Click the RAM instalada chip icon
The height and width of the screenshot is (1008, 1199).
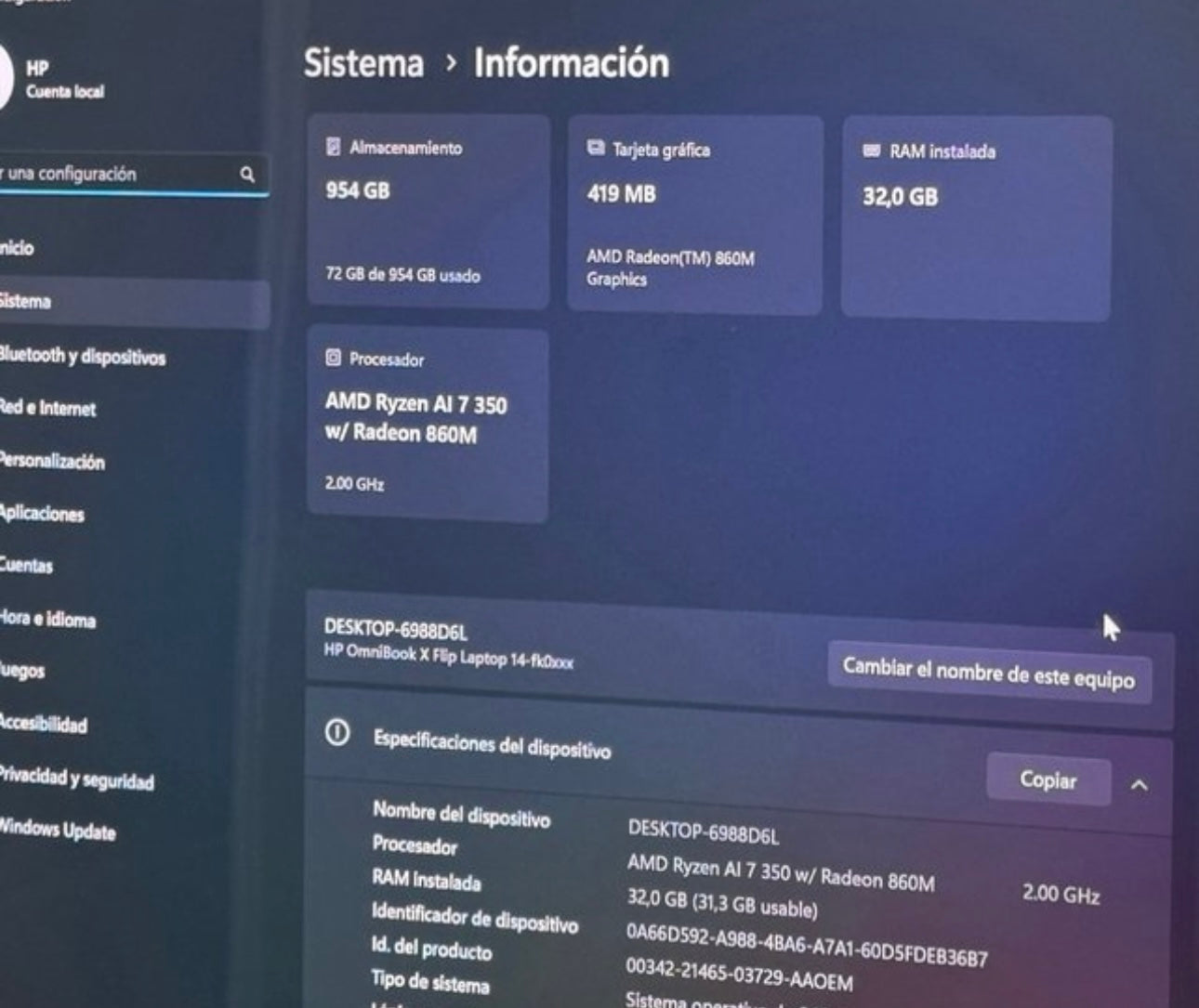[871, 151]
